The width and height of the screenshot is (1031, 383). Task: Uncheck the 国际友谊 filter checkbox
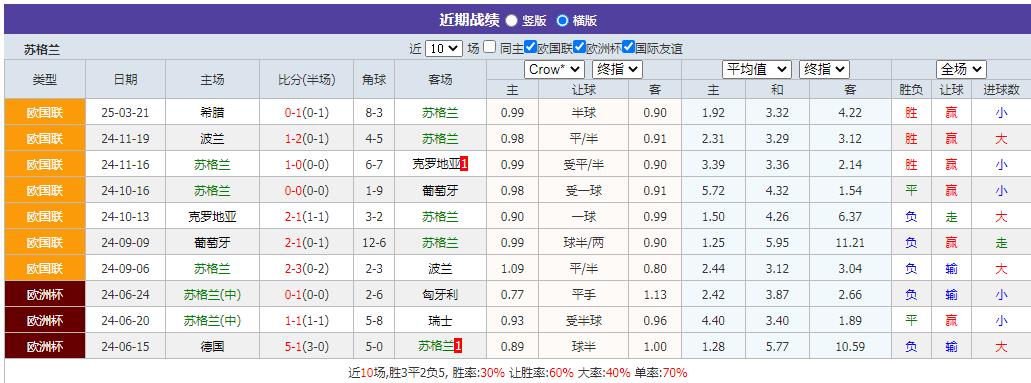(x=629, y=47)
